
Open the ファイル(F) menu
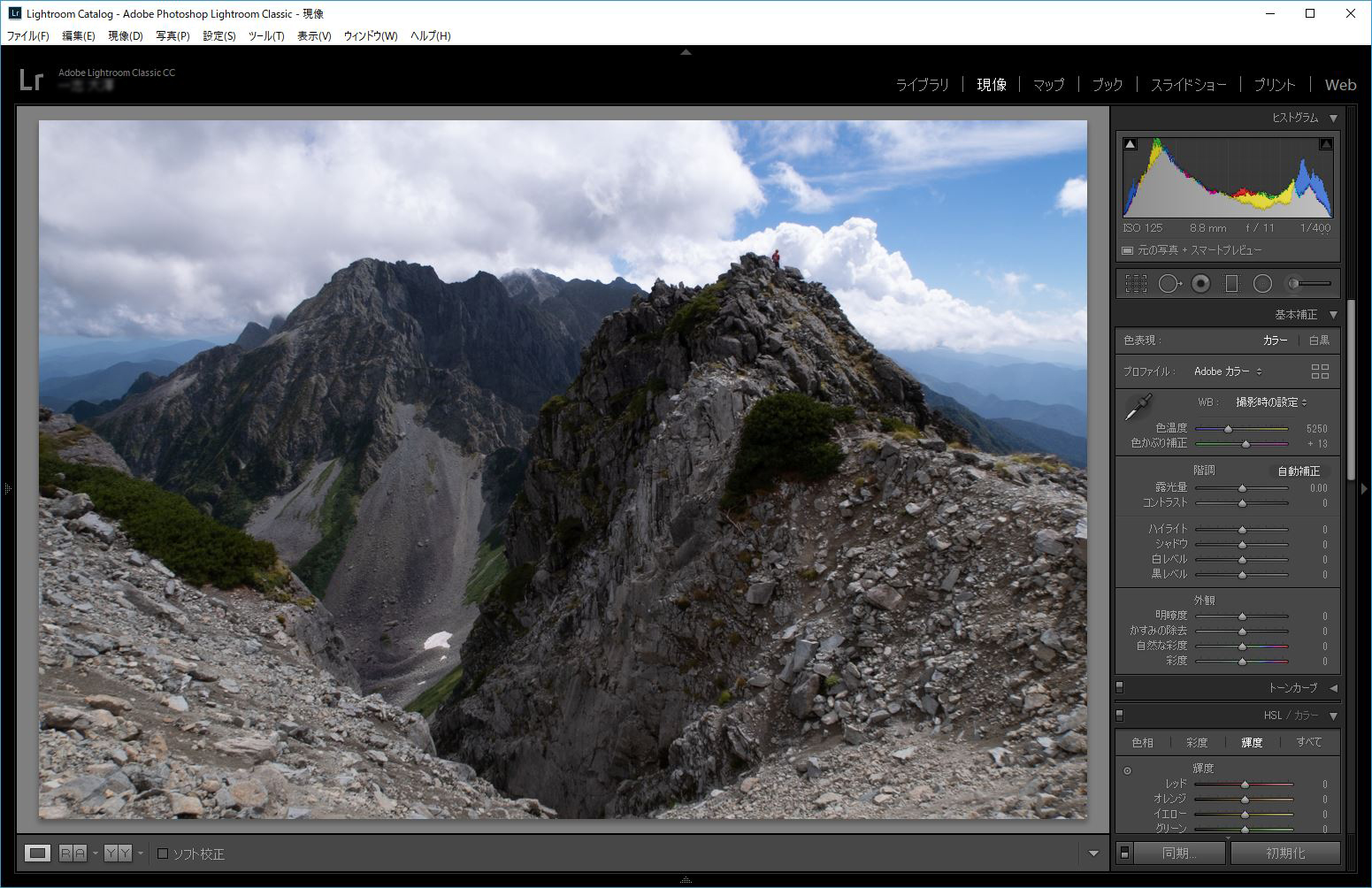coord(27,36)
